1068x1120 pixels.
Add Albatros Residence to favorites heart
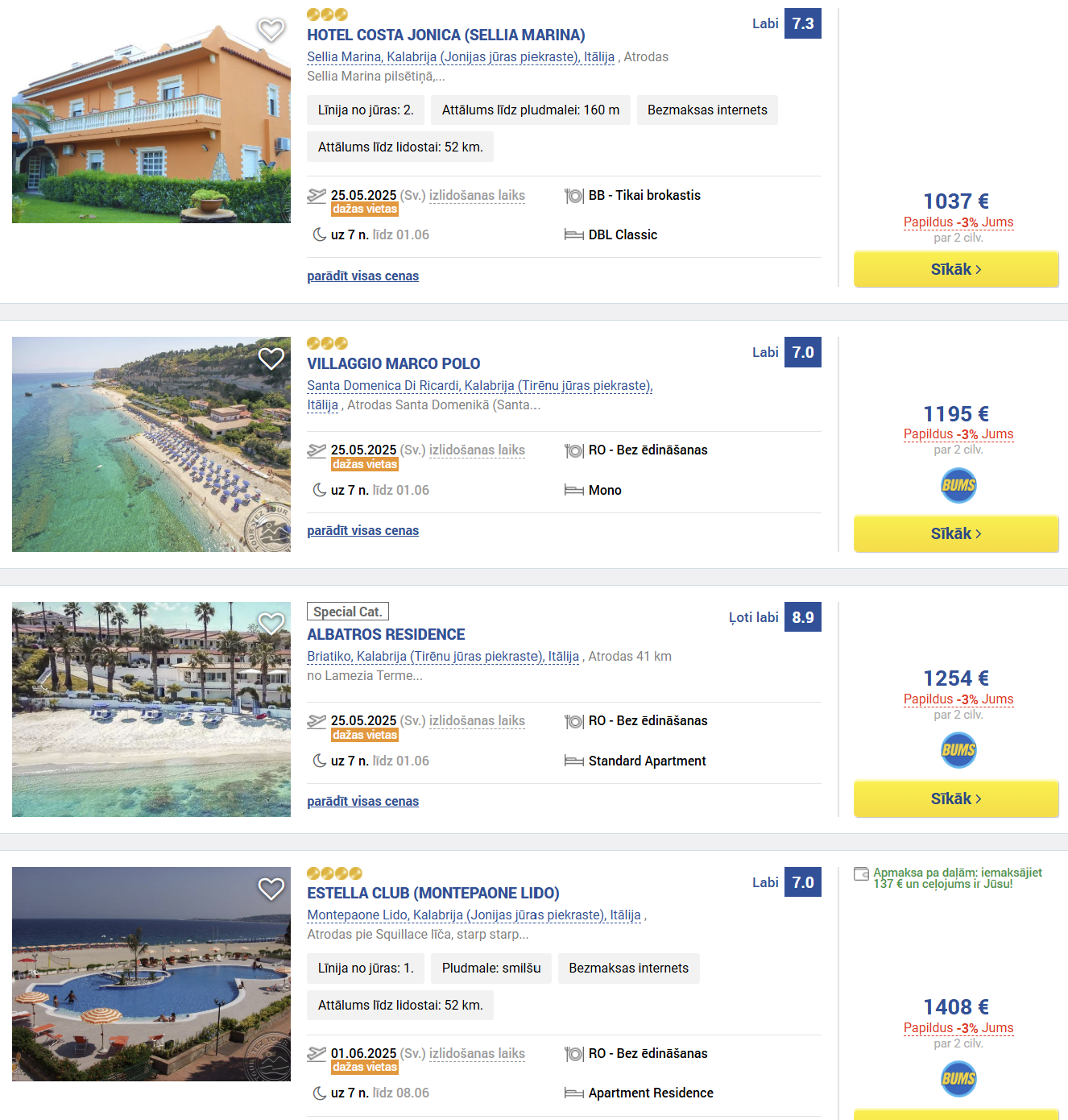(x=271, y=623)
